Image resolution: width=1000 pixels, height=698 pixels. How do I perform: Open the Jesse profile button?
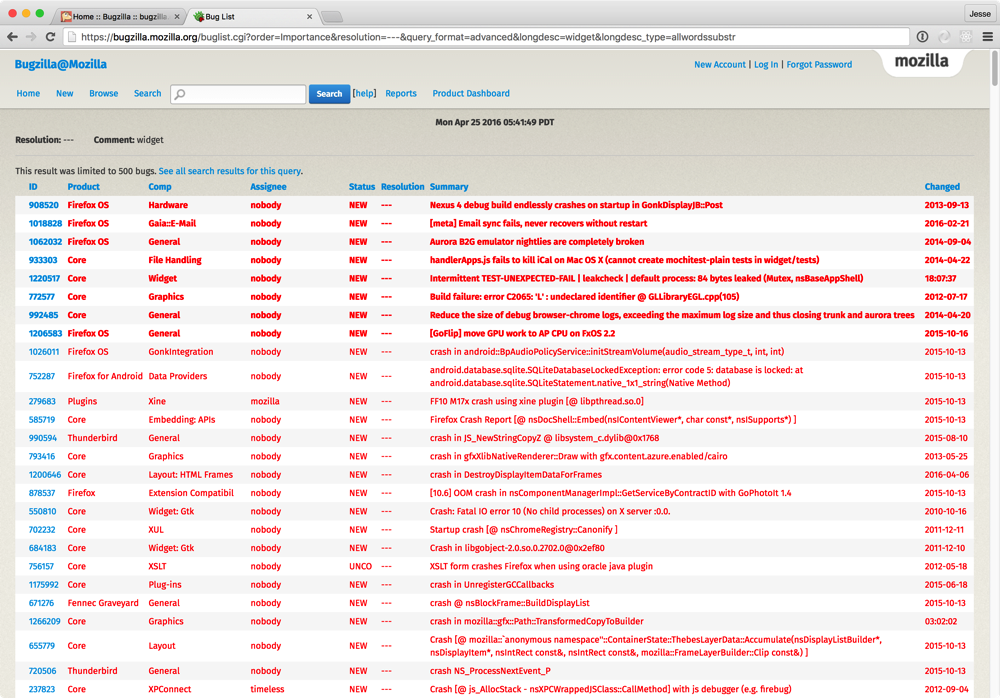click(979, 14)
